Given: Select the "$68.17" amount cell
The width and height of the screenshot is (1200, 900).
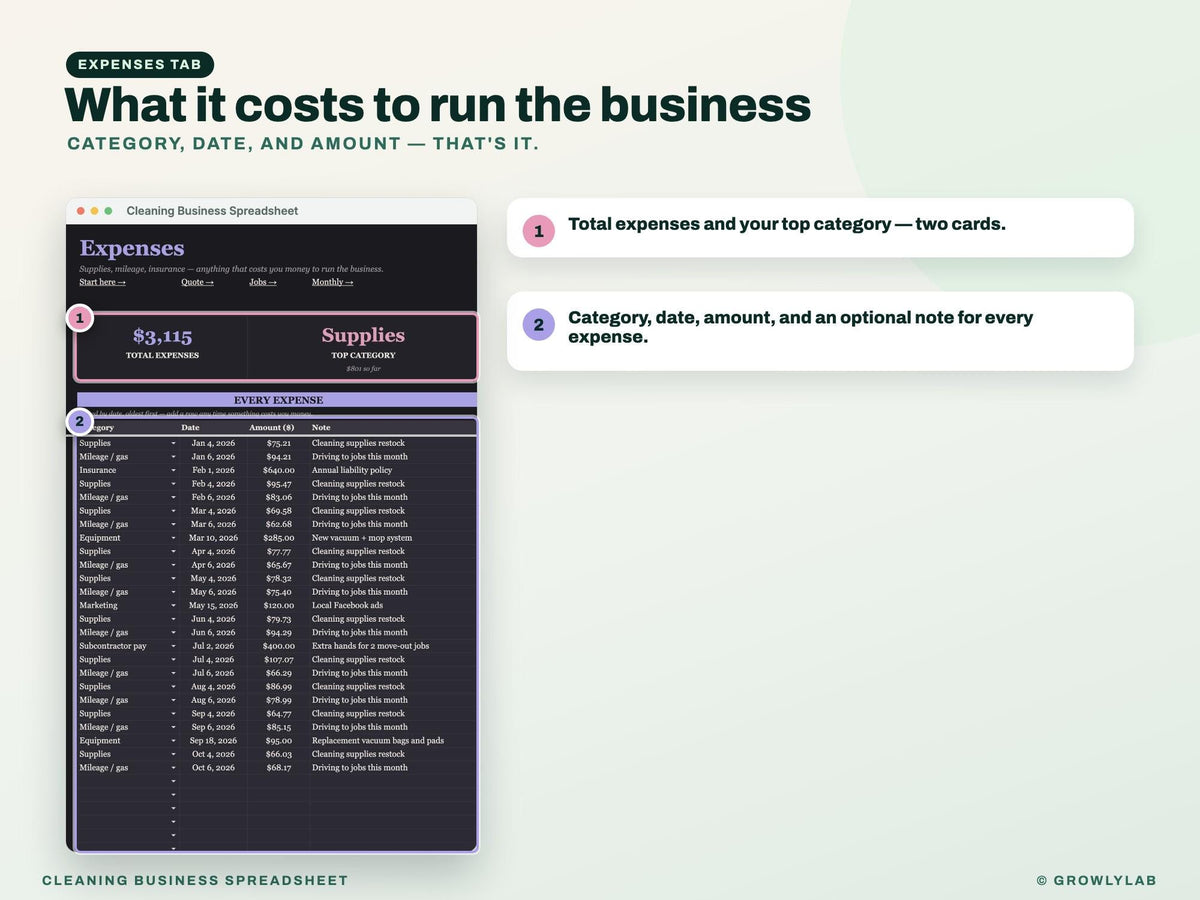Looking at the screenshot, I should tap(280, 768).
